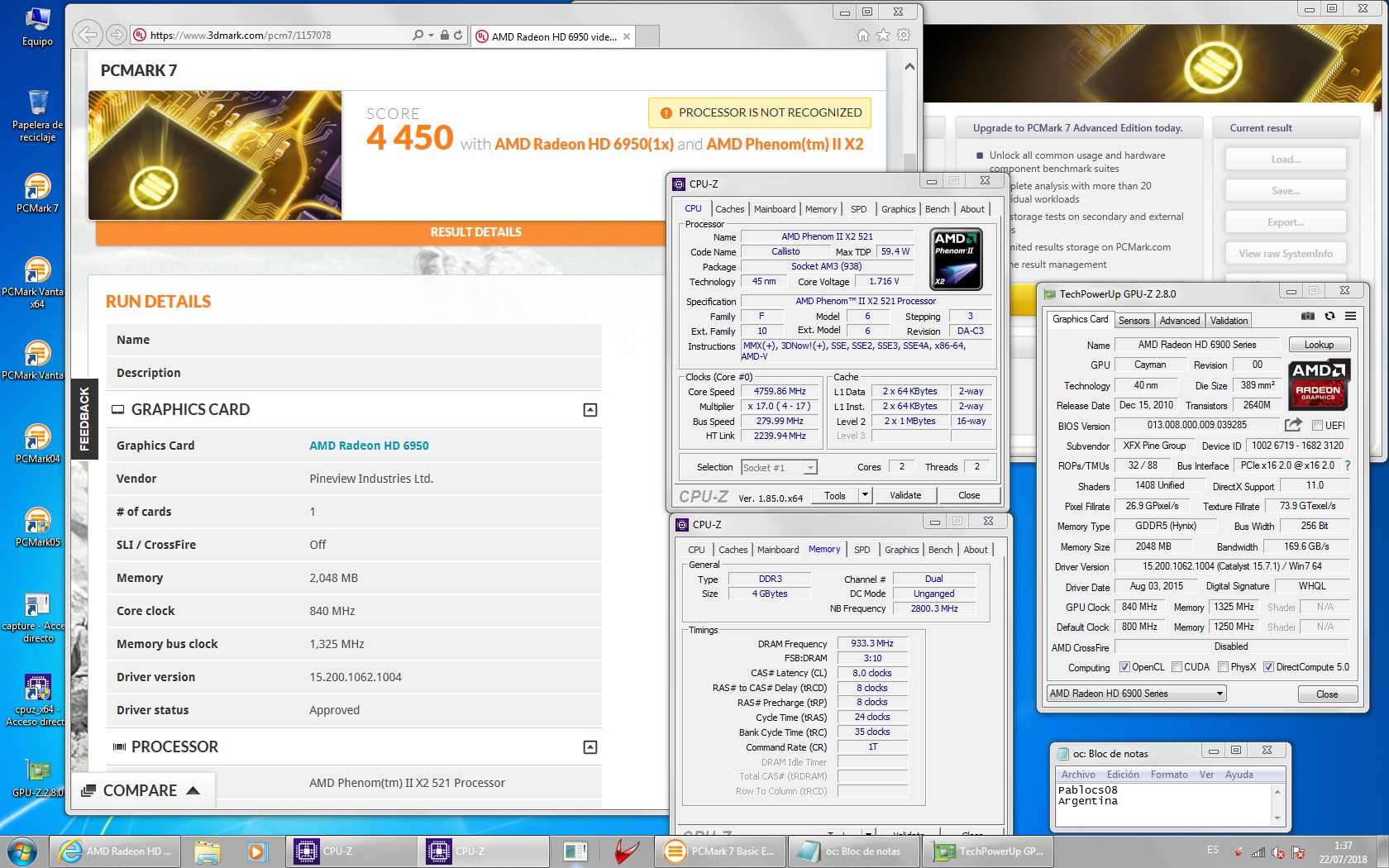Image resolution: width=1389 pixels, height=868 pixels.
Task: Click the muted volume tray icon
Action: [x=1278, y=852]
